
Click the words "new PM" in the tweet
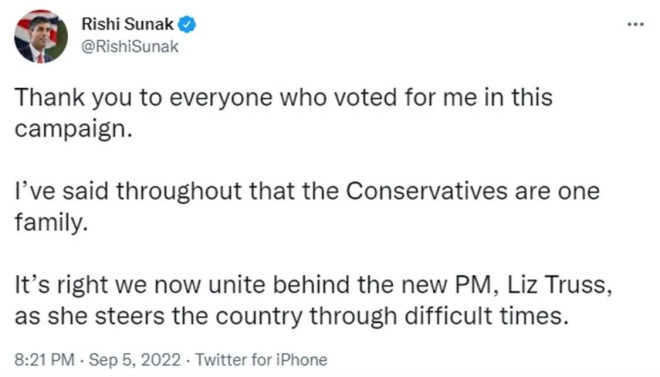pos(446,284)
